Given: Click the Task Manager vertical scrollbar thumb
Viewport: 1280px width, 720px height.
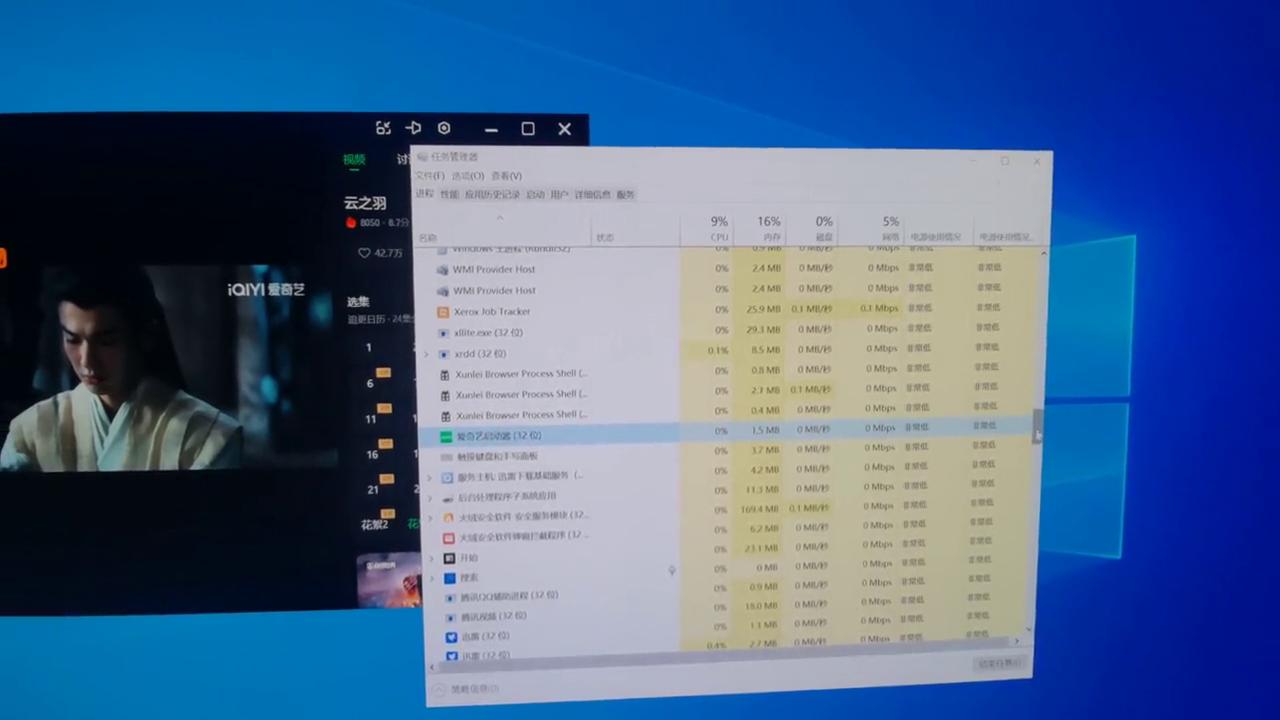Looking at the screenshot, I should point(1039,424).
